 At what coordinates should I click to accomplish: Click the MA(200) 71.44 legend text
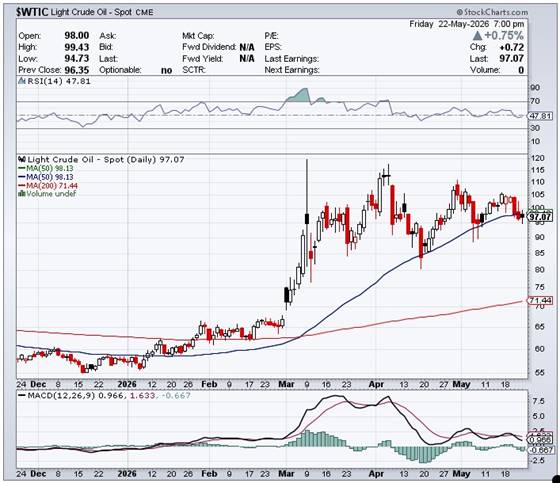point(52,186)
